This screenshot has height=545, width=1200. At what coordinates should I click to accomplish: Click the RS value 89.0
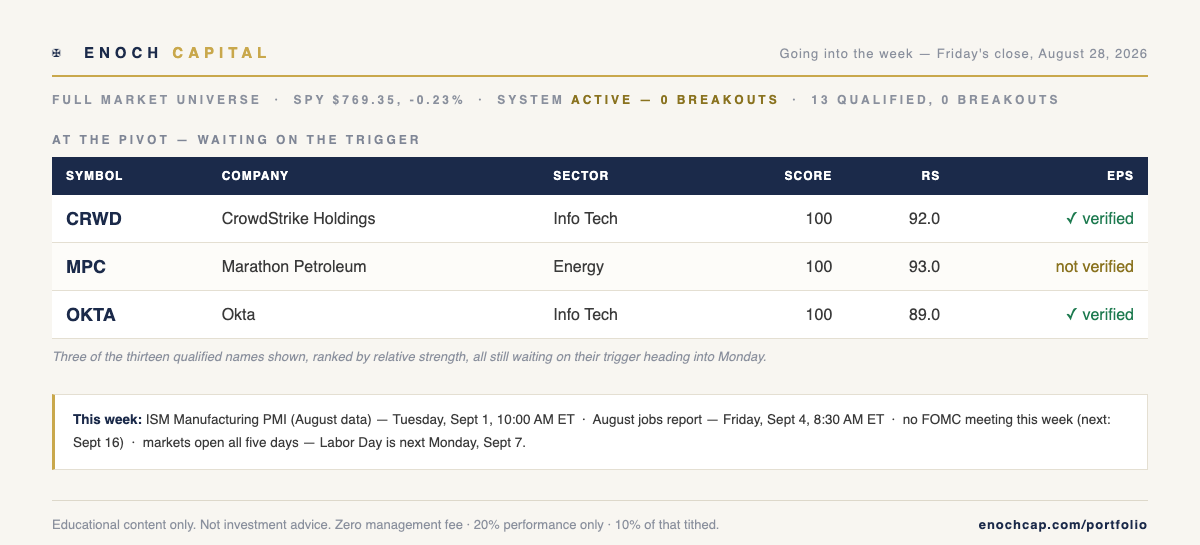point(924,315)
